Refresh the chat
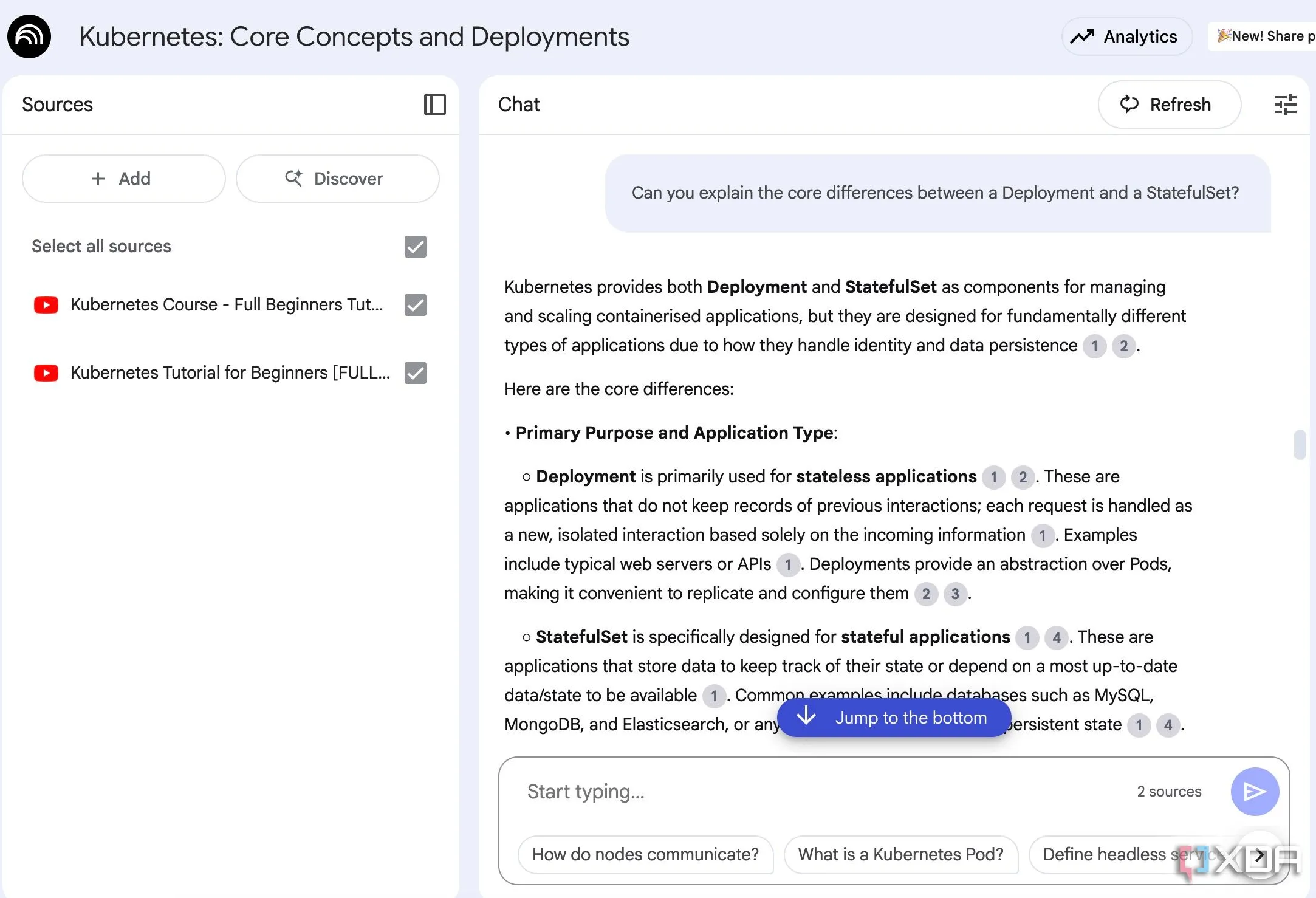Screen dimensions: 1316x898 click(x=1170, y=105)
